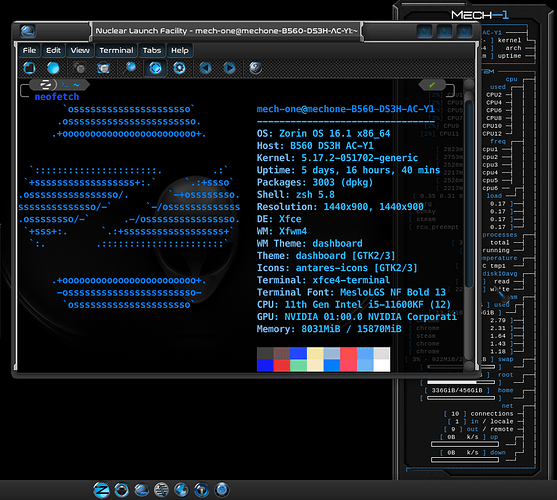Click the dark grey first palette block
The width and height of the screenshot is (557, 500).
(265, 353)
